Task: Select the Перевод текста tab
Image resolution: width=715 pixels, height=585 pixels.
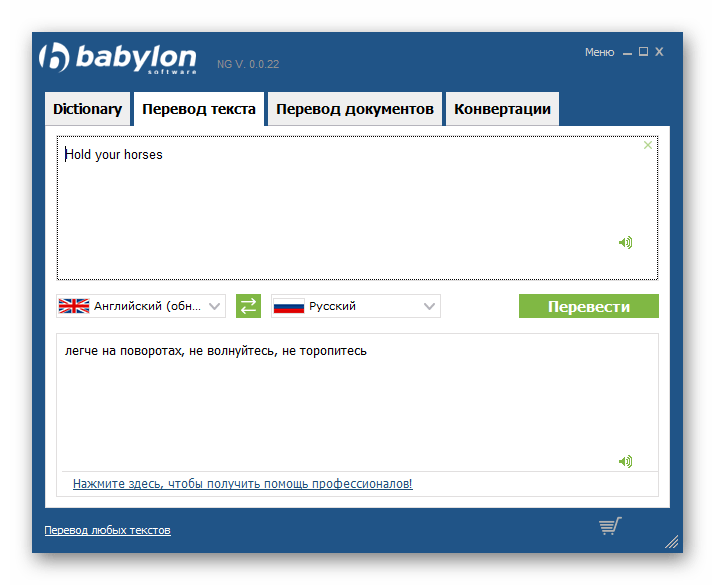Action: pos(199,109)
